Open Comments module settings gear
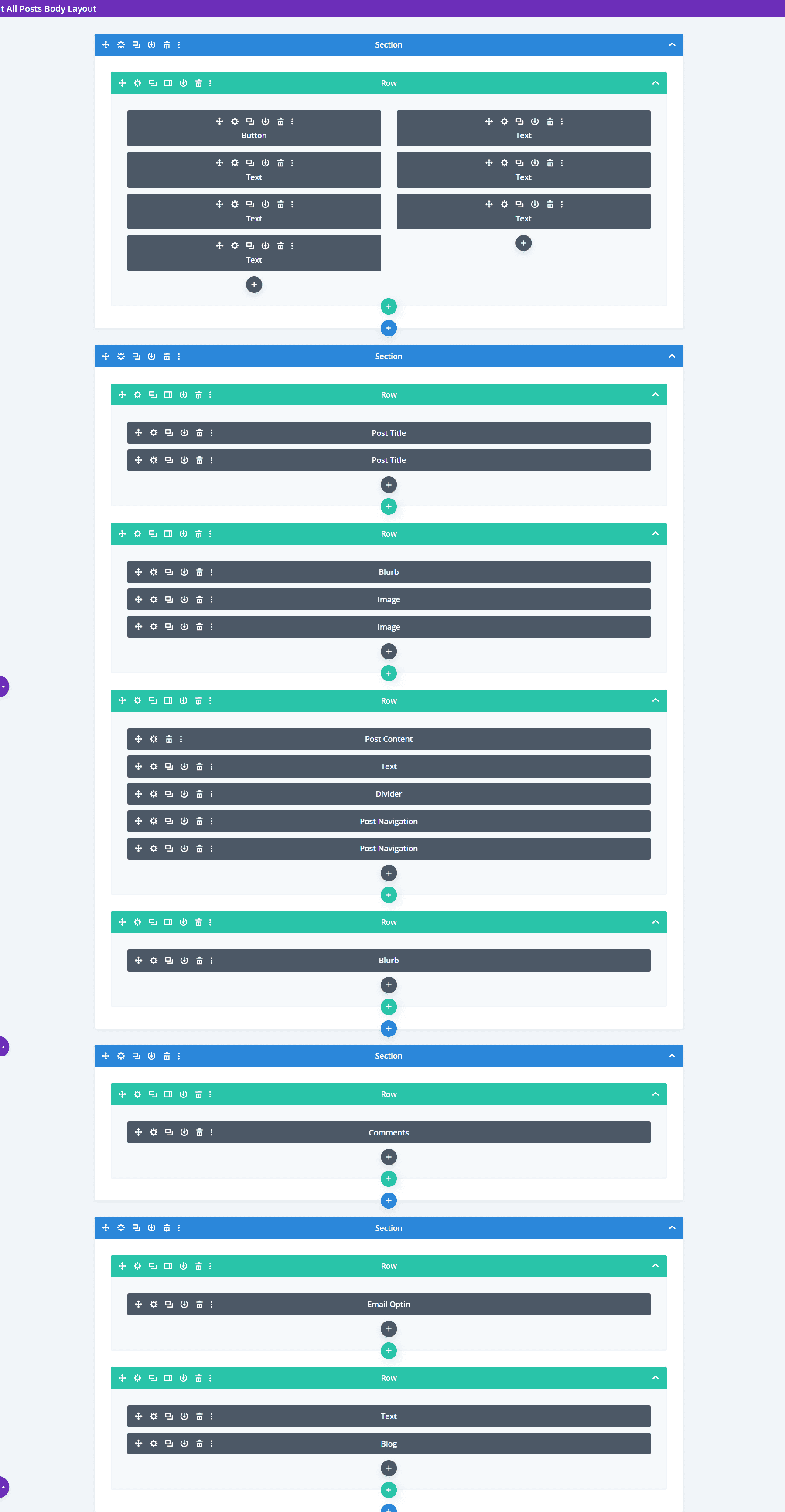 (x=154, y=1132)
